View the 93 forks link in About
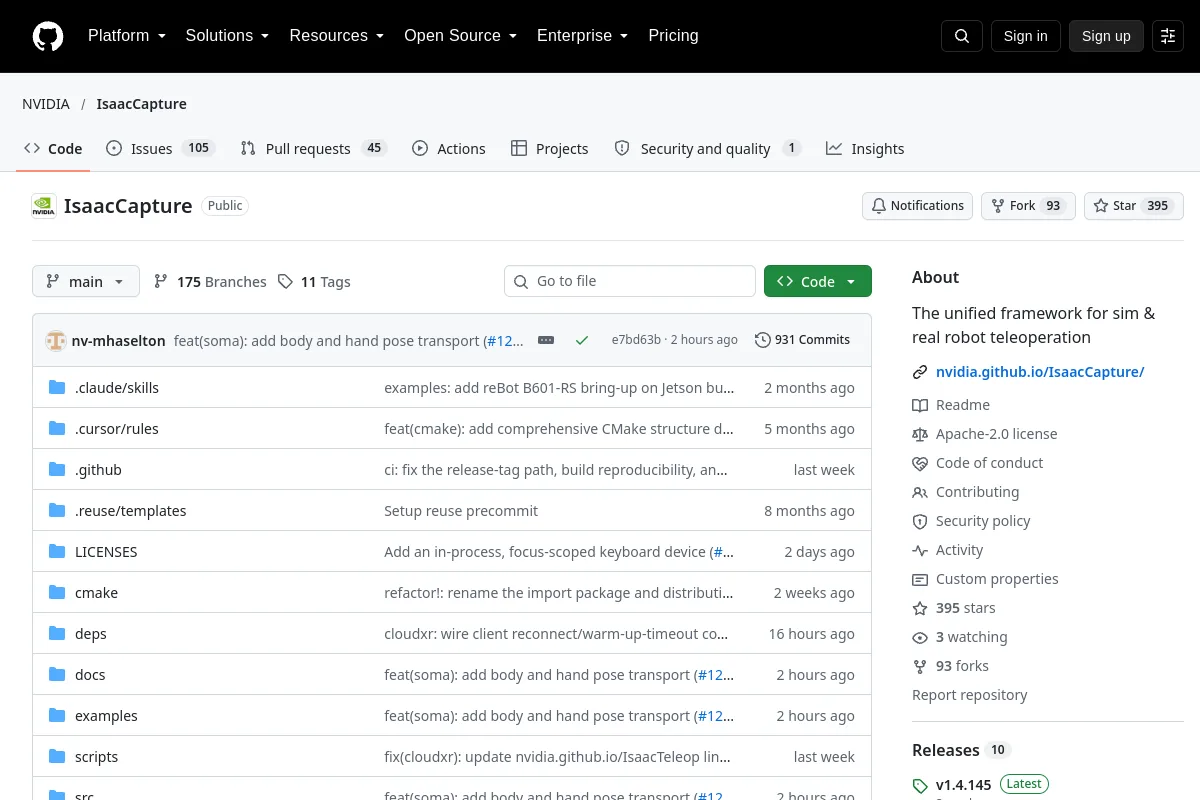This screenshot has width=1200, height=800. (x=951, y=666)
